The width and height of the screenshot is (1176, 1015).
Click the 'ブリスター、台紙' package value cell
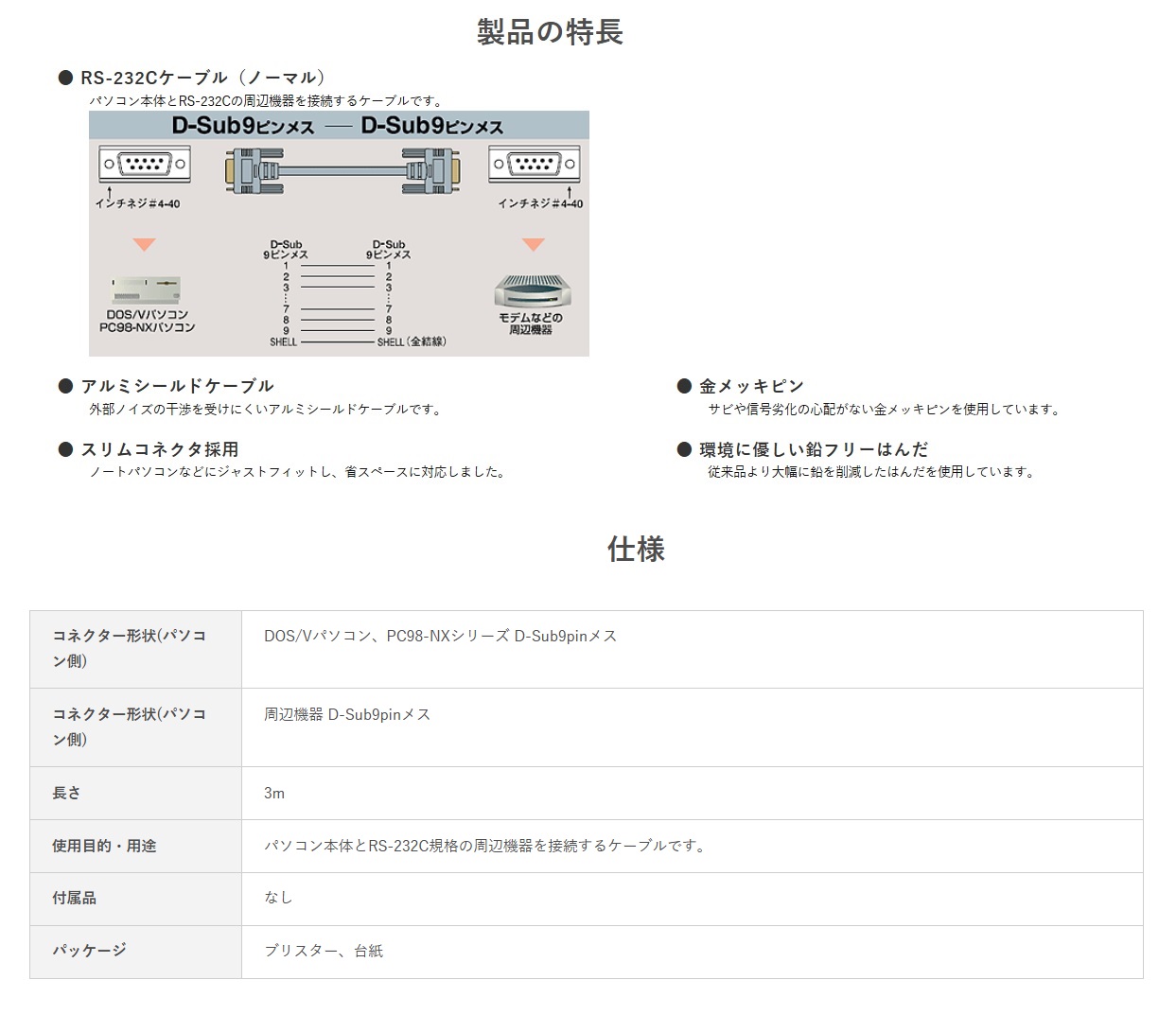pos(693,951)
